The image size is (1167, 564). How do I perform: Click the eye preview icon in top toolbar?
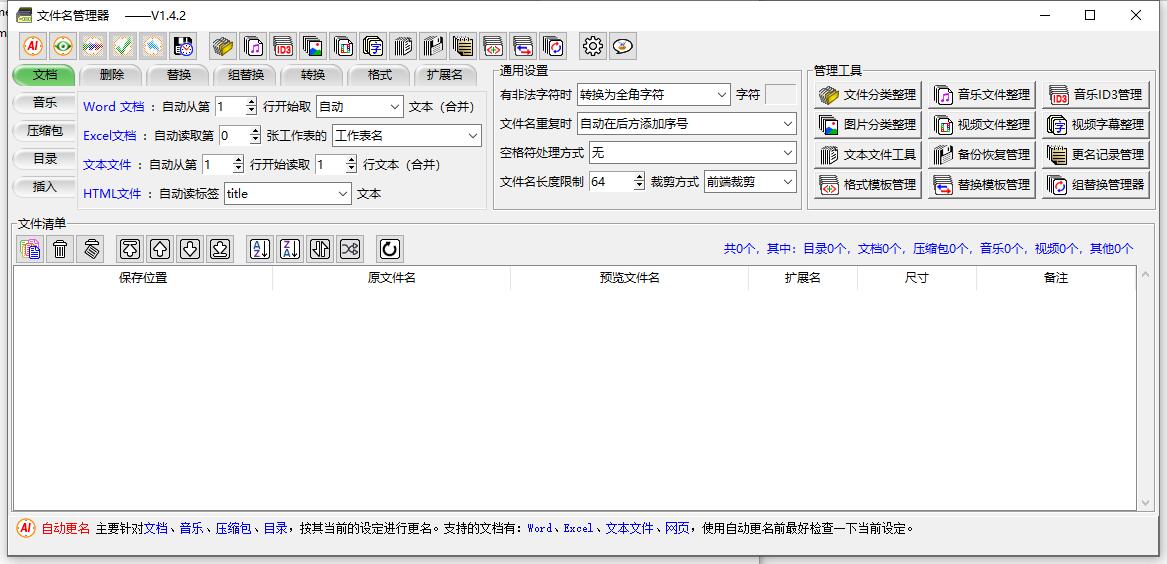click(63, 46)
